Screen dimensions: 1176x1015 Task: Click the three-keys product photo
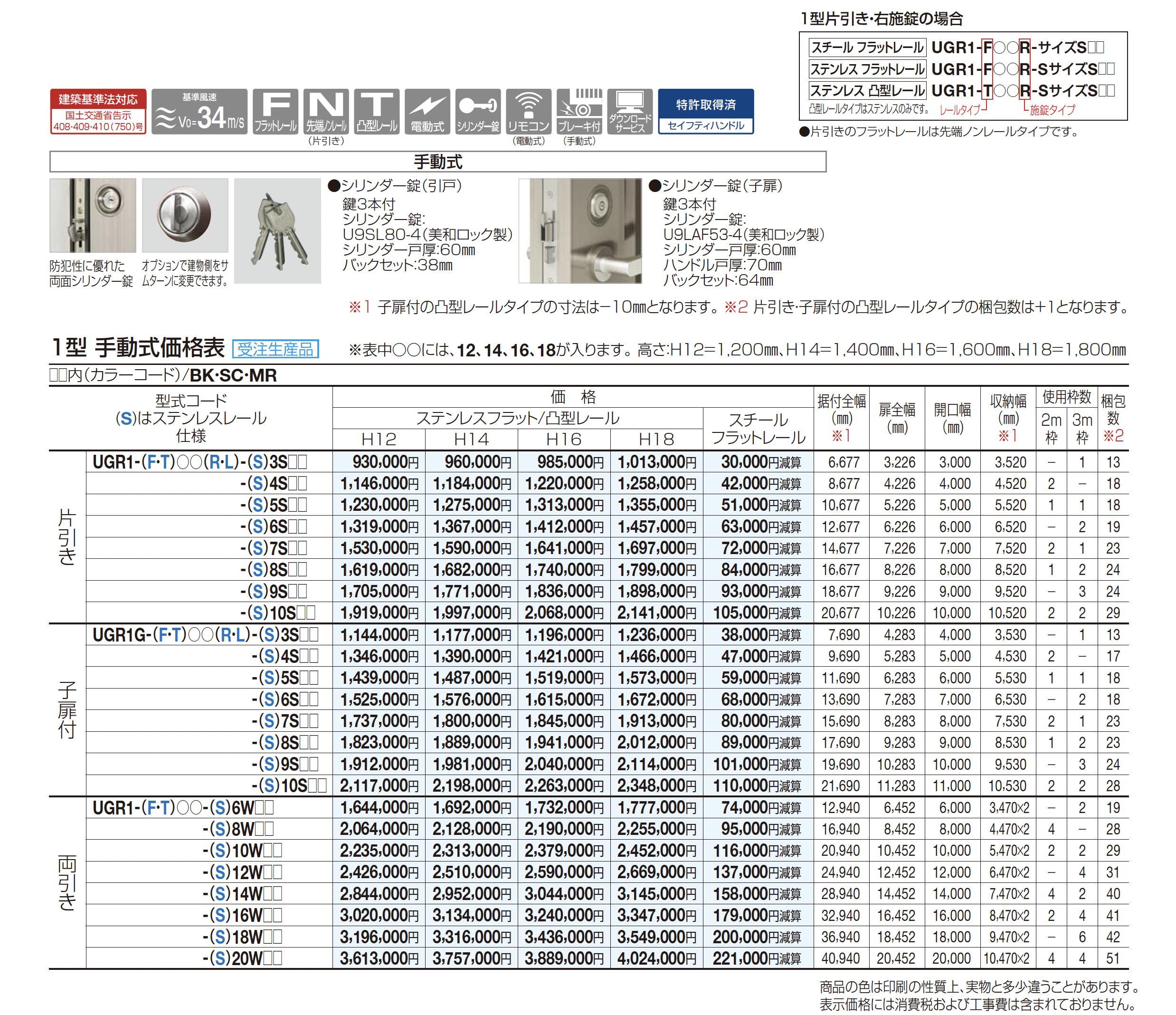click(277, 231)
